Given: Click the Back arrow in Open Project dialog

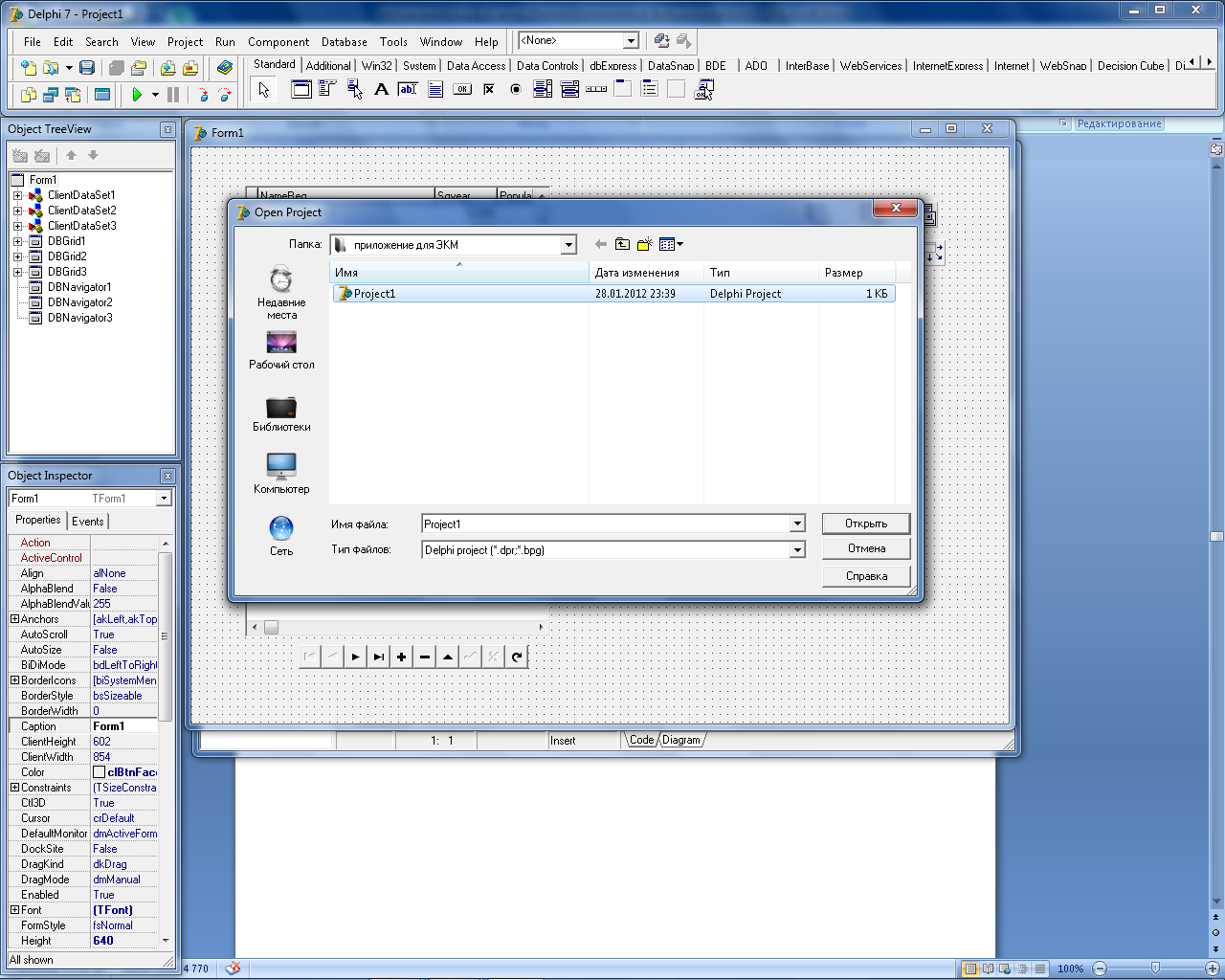Looking at the screenshot, I should click(x=601, y=244).
